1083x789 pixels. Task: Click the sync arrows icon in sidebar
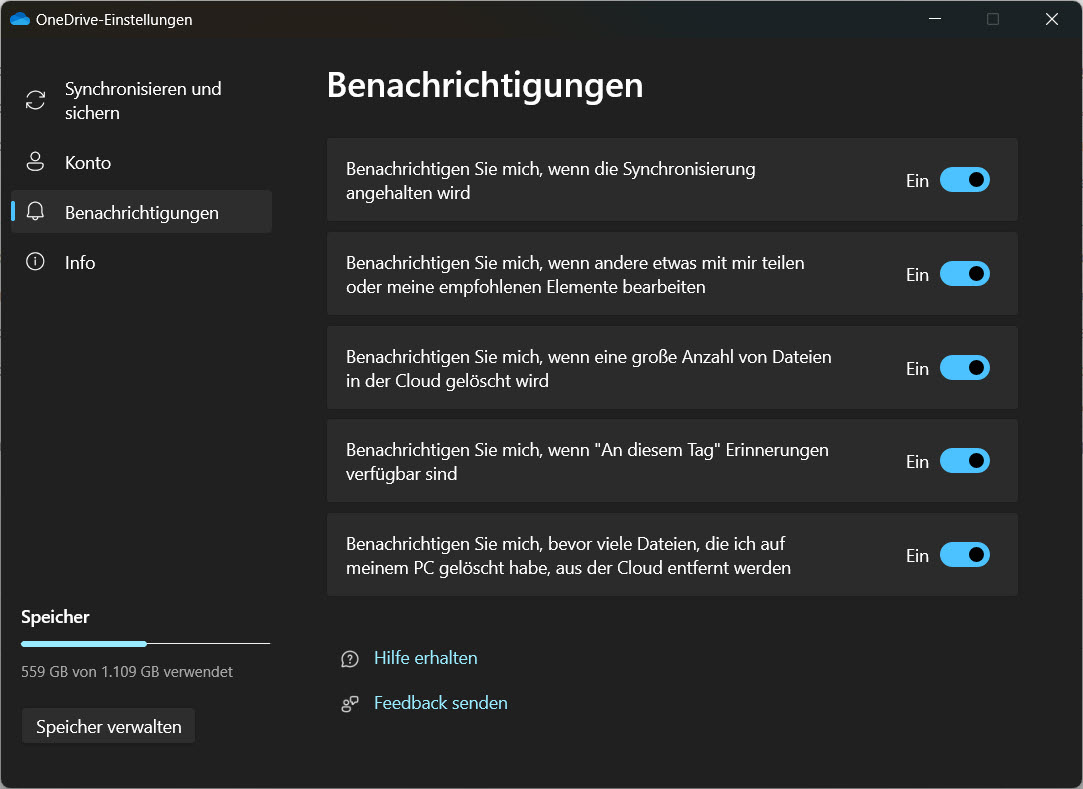point(36,100)
